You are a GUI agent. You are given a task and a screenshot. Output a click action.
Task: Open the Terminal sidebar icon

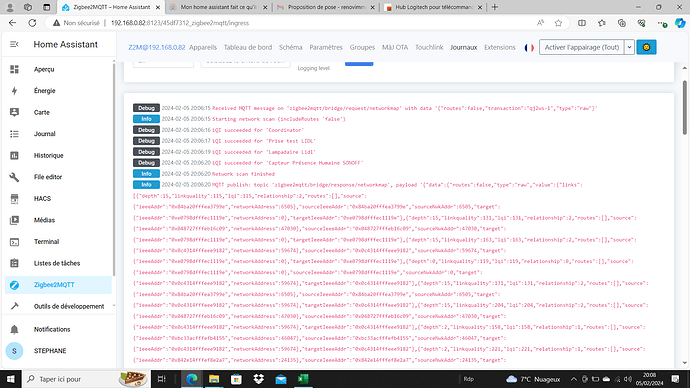(15, 242)
